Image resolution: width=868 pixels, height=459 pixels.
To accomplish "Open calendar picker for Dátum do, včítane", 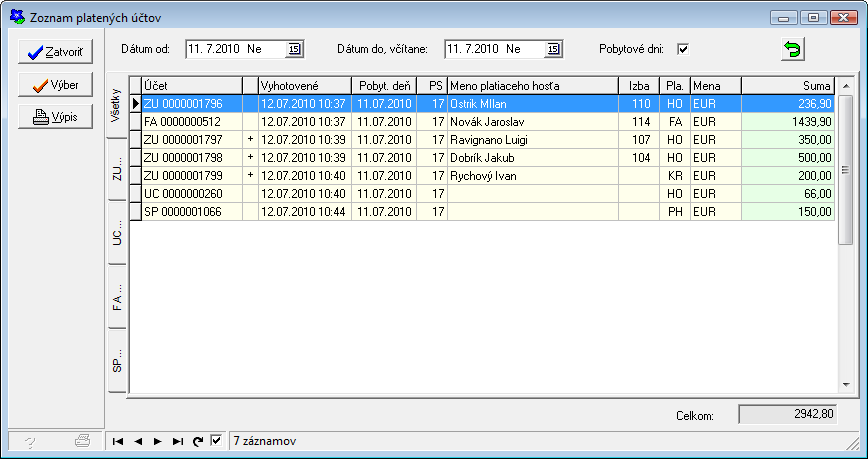I will tap(554, 48).
